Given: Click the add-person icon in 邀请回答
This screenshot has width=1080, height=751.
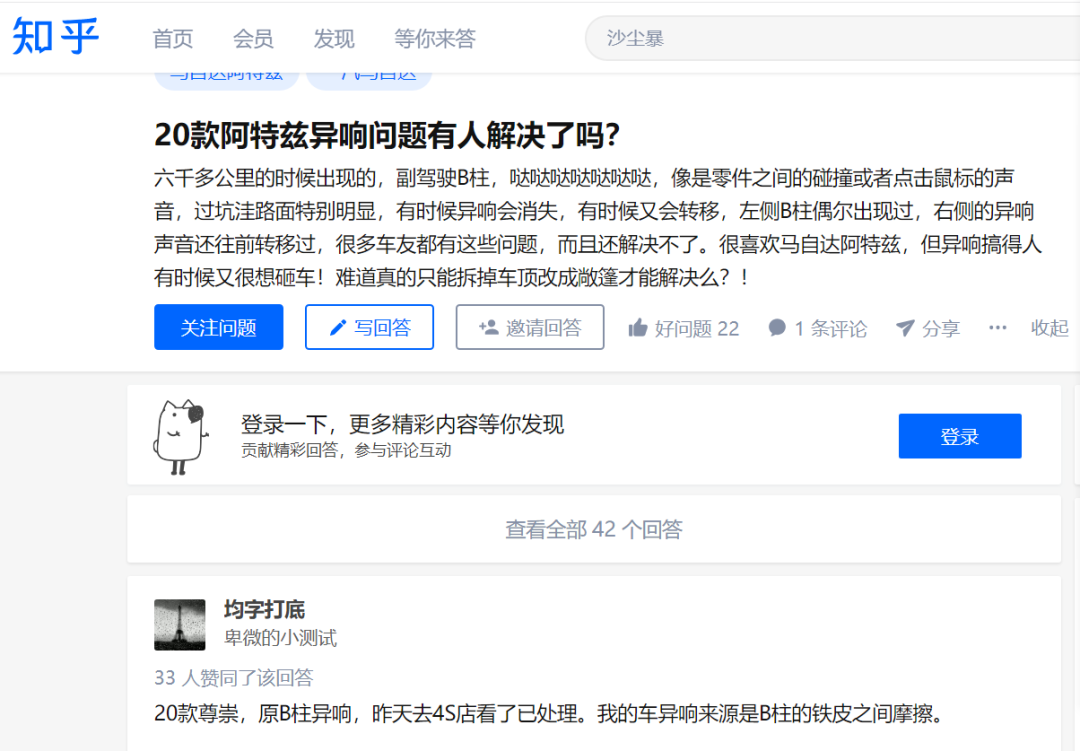Looking at the screenshot, I should pyautogui.click(x=488, y=327).
